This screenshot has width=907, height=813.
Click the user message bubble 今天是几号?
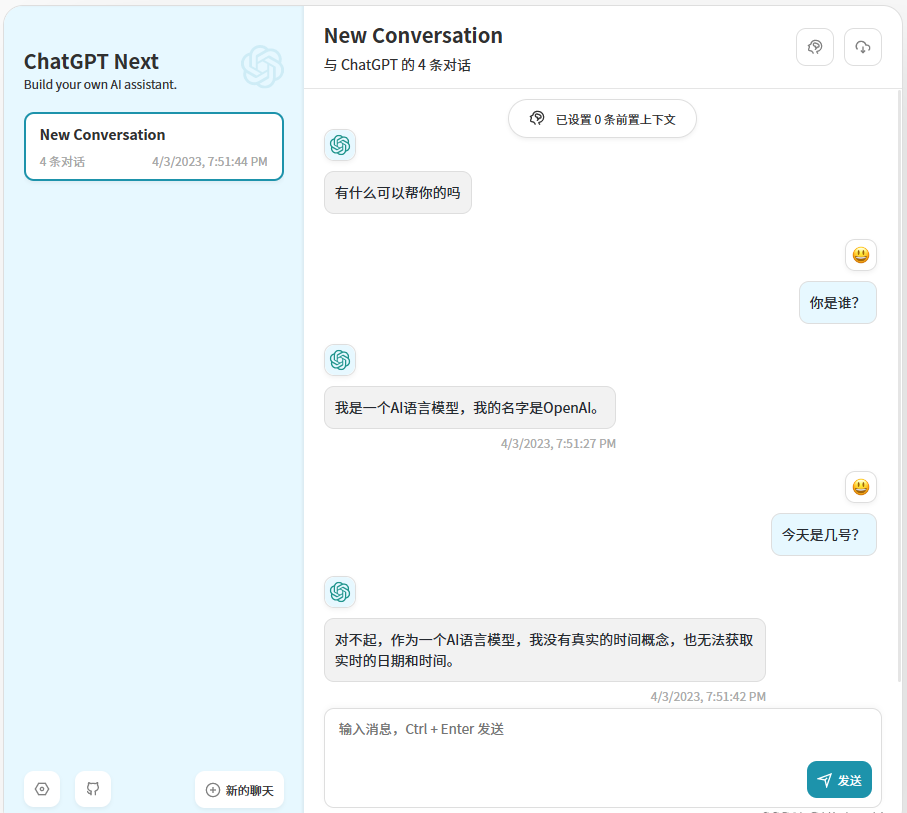pyautogui.click(x=823, y=534)
